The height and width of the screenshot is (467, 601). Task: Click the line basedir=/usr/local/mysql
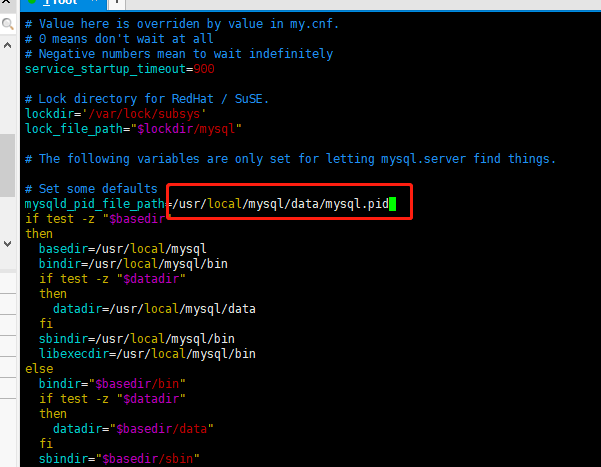(x=123, y=249)
